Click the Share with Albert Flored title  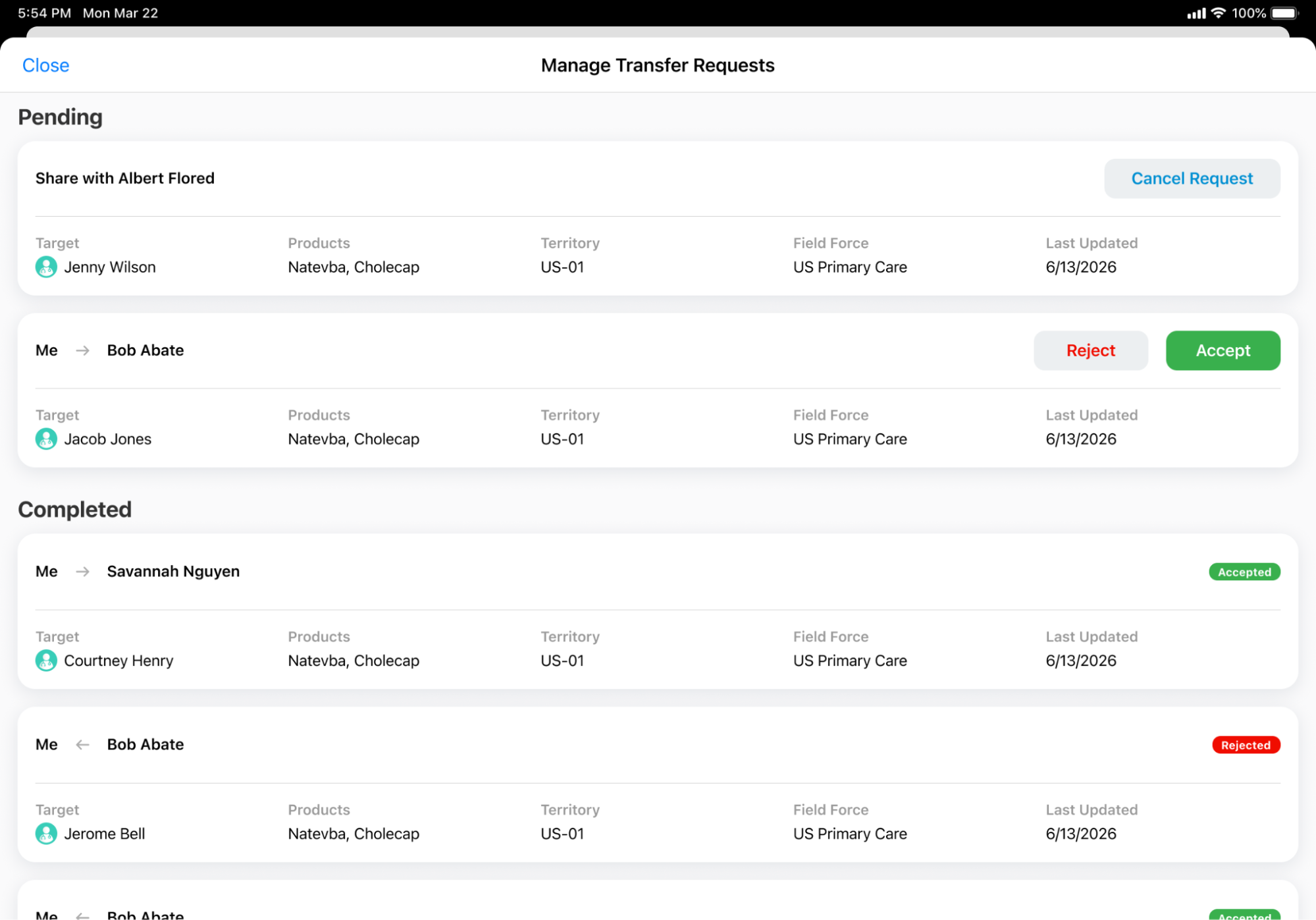coord(125,178)
